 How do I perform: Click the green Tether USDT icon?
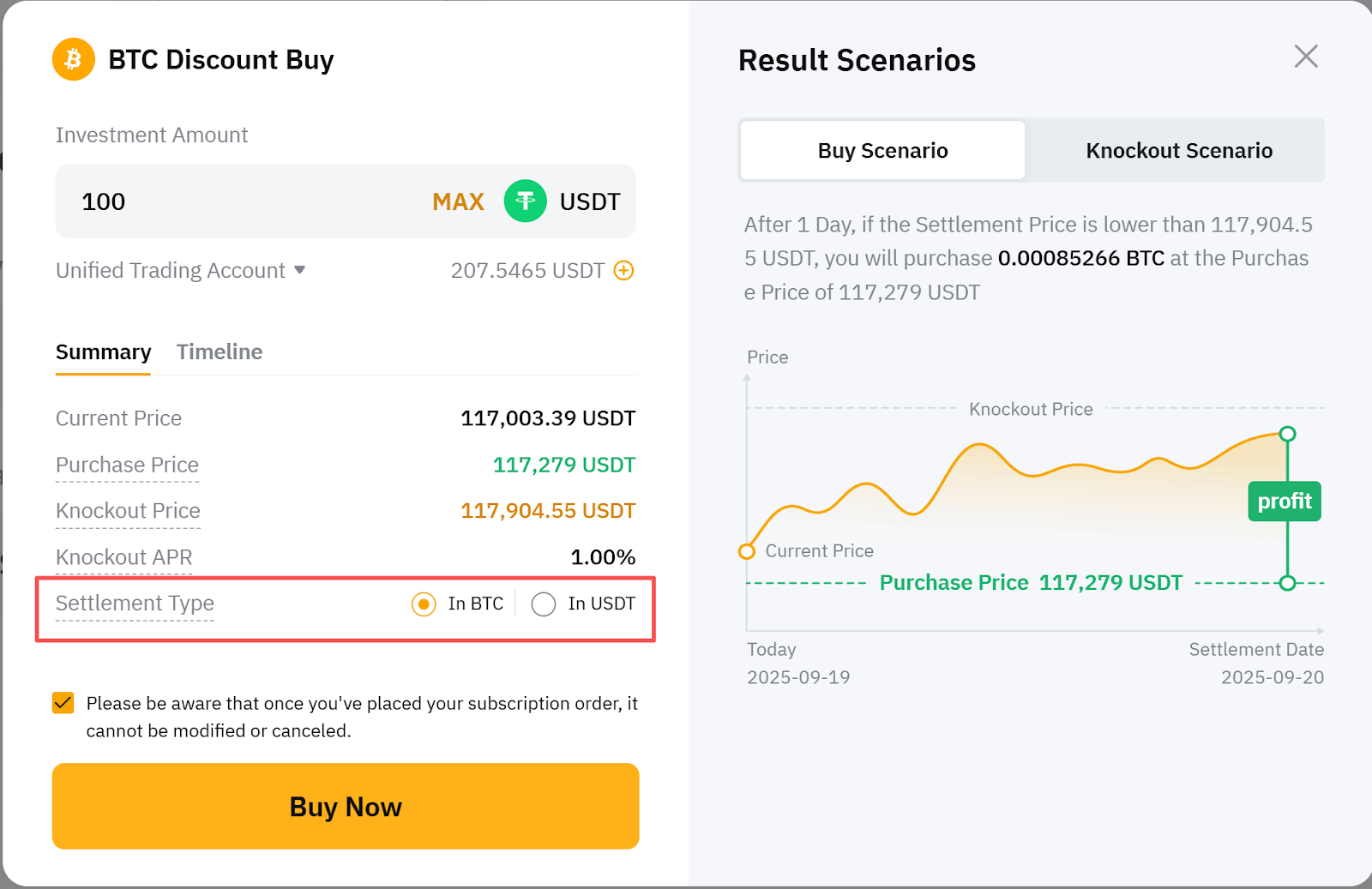coord(525,201)
